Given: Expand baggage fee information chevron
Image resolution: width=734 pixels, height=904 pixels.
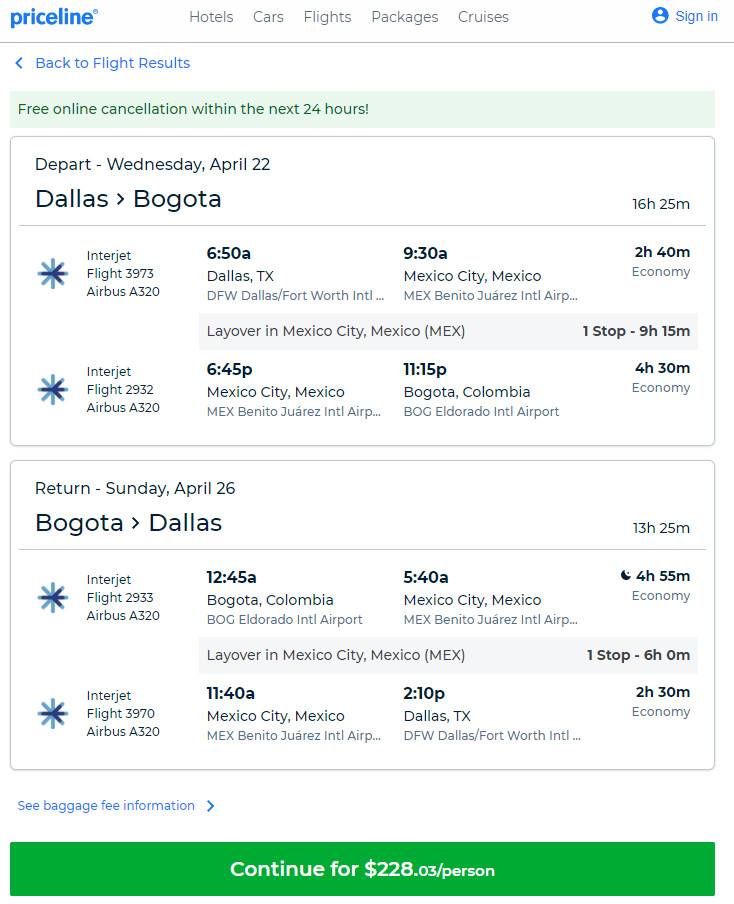Looking at the screenshot, I should (x=211, y=806).
